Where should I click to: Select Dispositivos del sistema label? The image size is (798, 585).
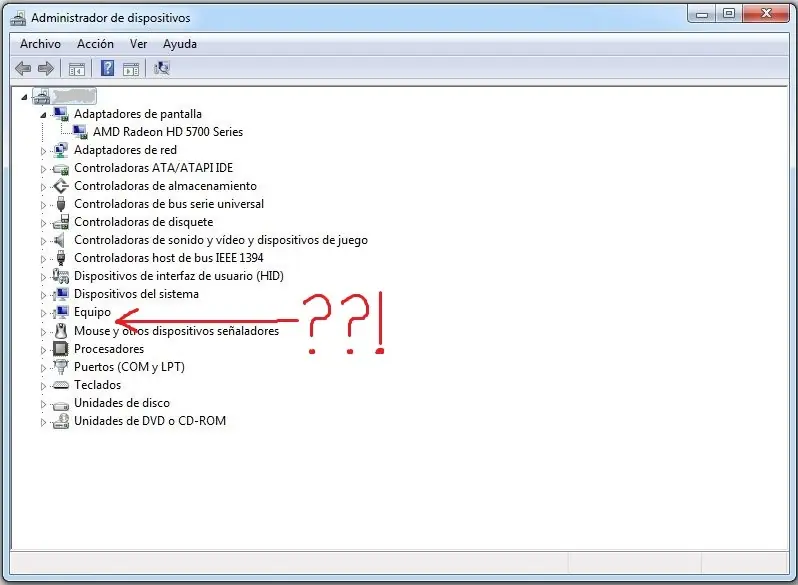[136, 294]
